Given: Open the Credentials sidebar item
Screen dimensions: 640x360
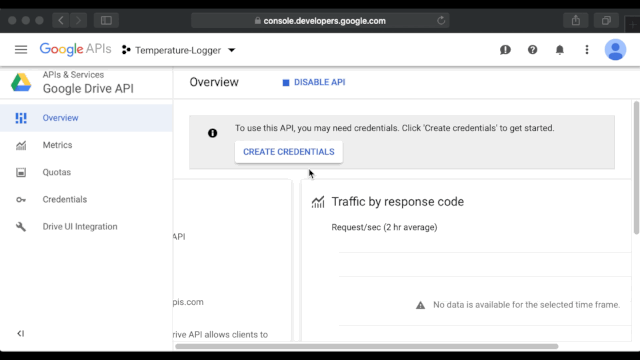Looking at the screenshot, I should [x=86, y=200].
